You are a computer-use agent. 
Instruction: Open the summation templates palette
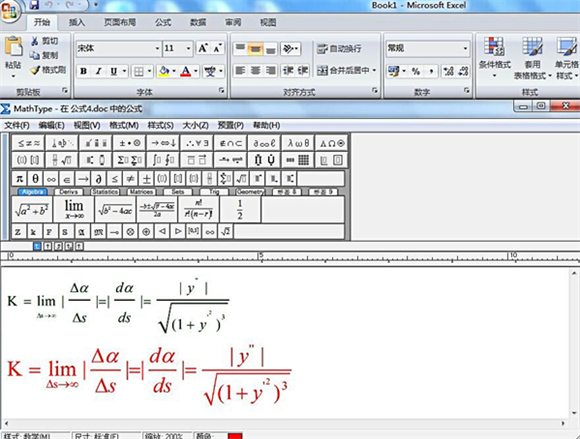click(129, 160)
